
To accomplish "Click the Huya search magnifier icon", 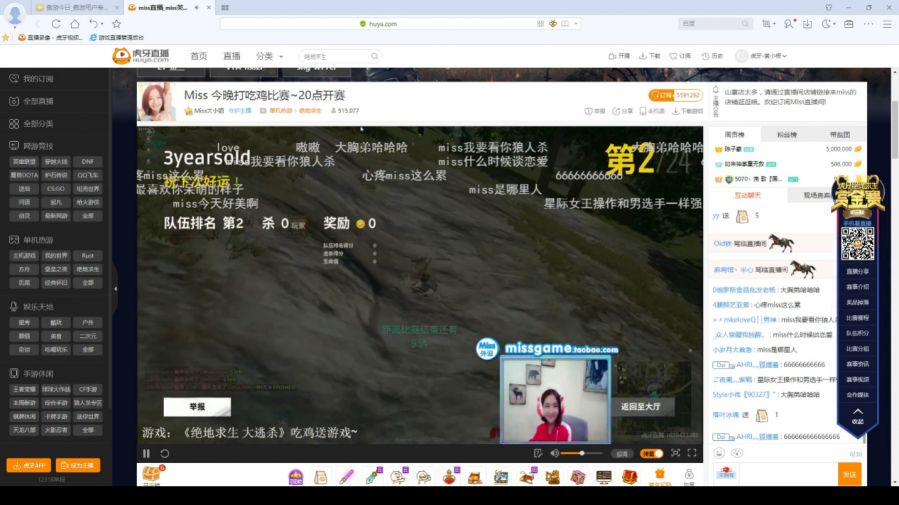I will click(x=374, y=56).
